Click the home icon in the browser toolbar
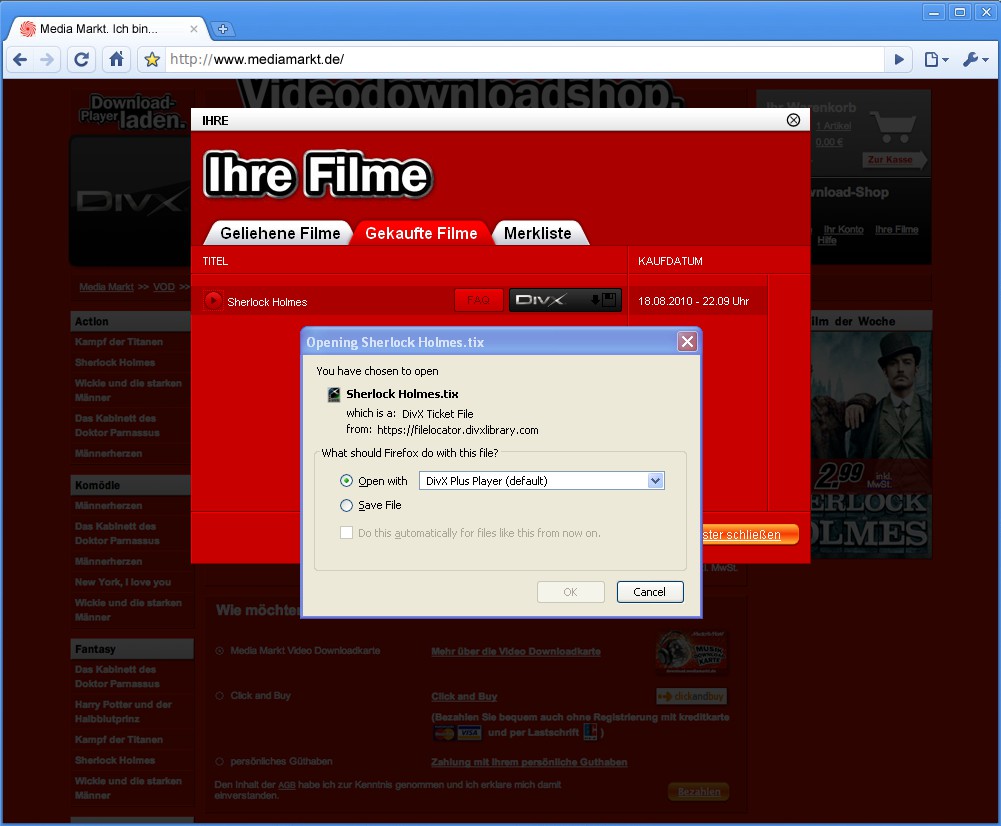 coord(115,59)
